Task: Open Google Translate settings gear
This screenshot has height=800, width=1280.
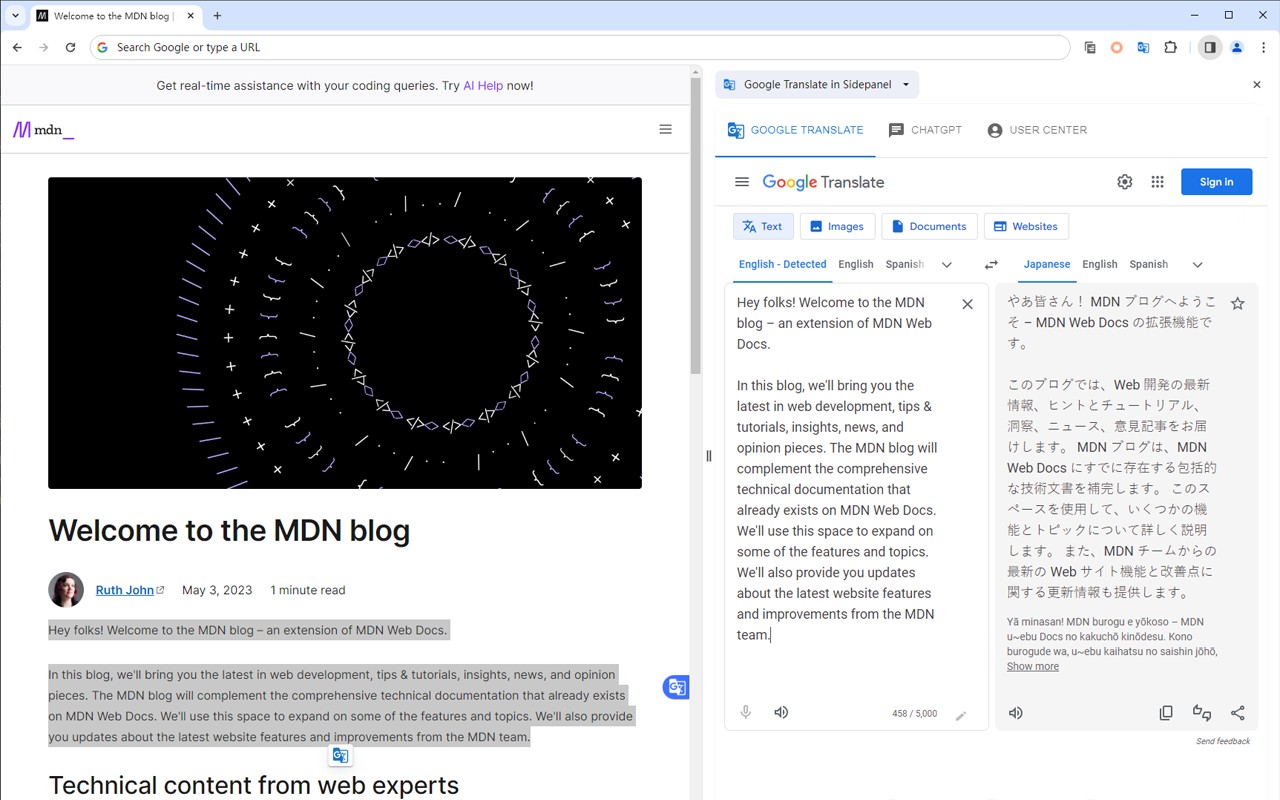Action: click(1125, 182)
